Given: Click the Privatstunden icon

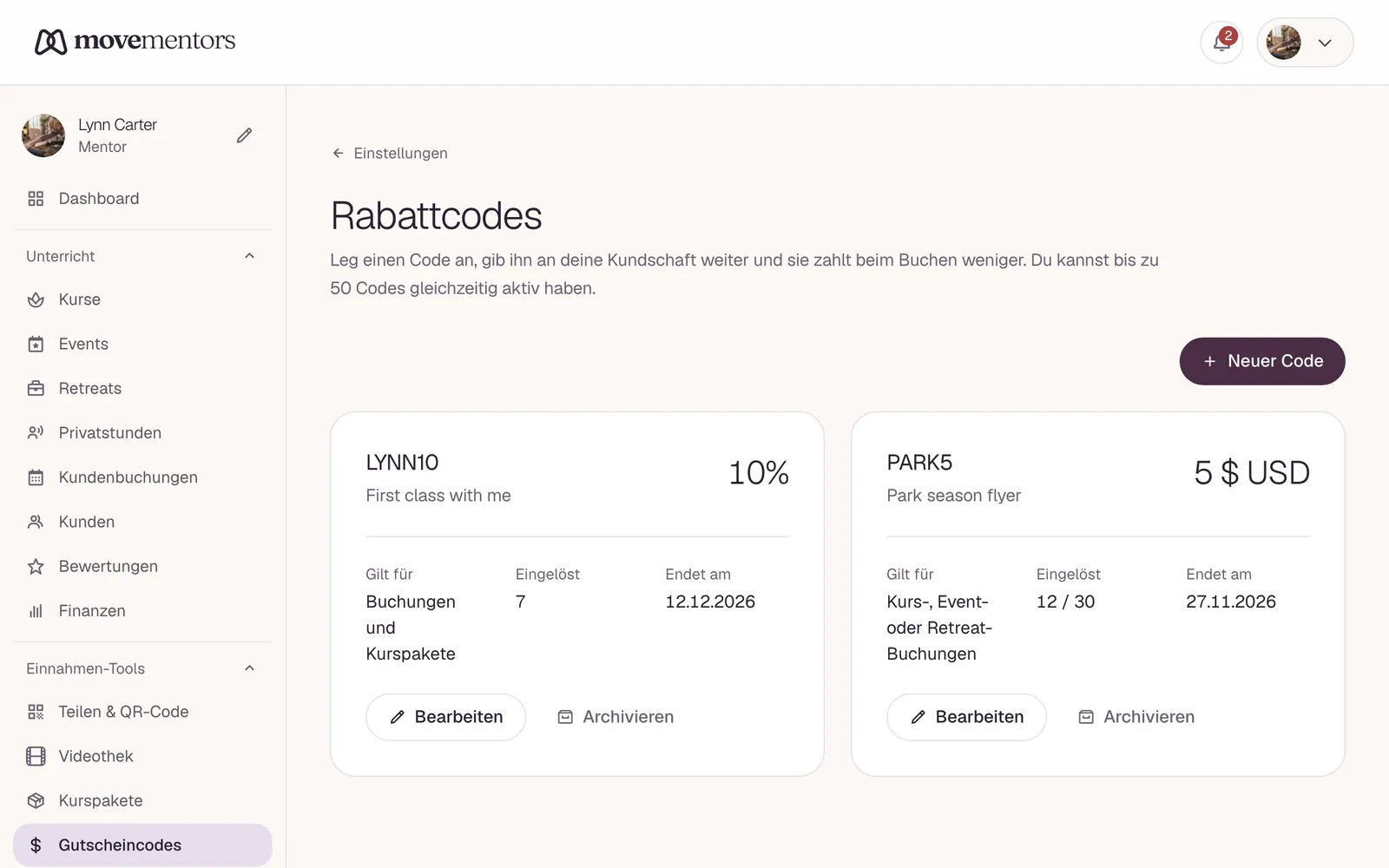Looking at the screenshot, I should 36,432.
